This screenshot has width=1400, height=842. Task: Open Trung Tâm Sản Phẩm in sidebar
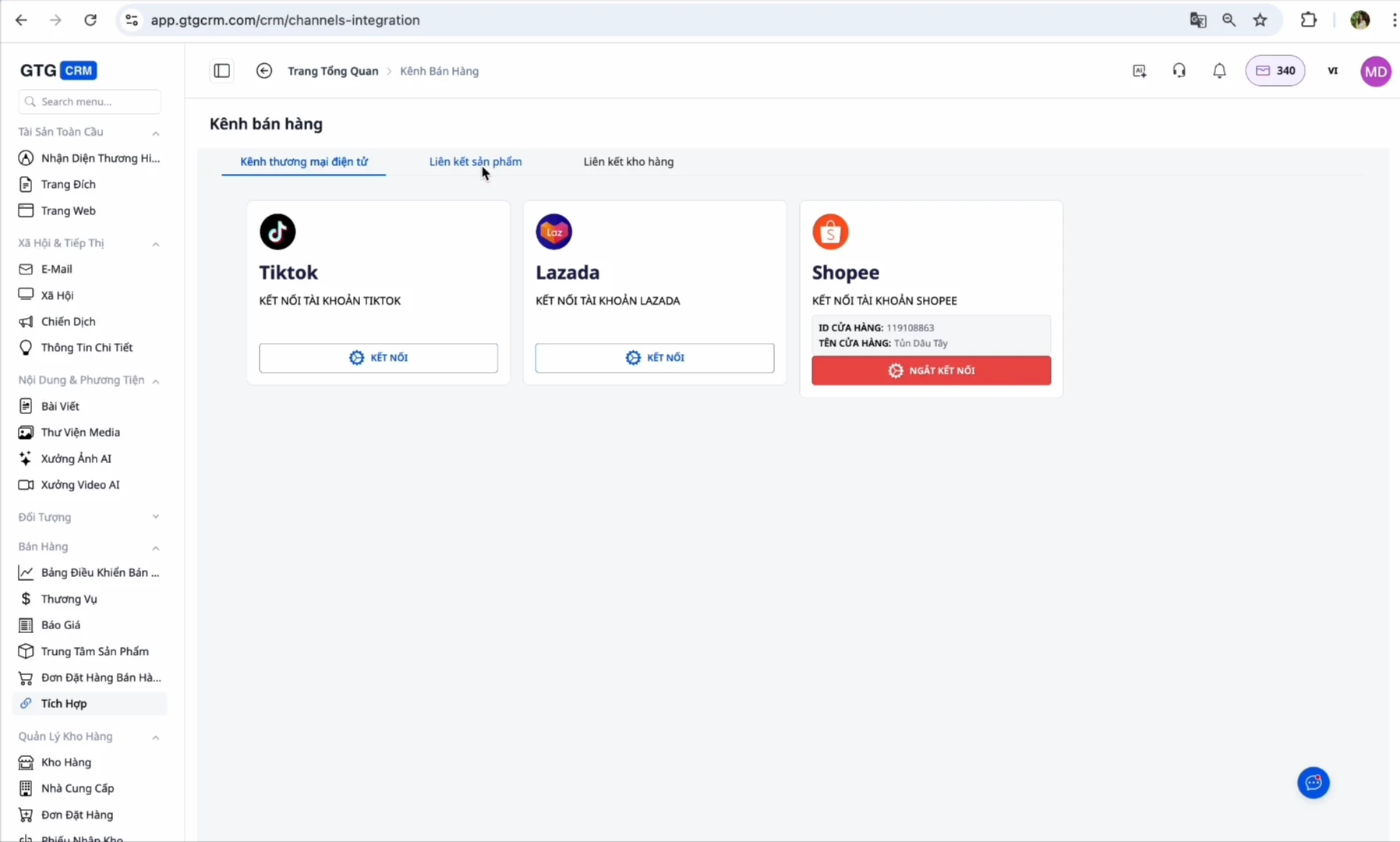click(x=94, y=651)
